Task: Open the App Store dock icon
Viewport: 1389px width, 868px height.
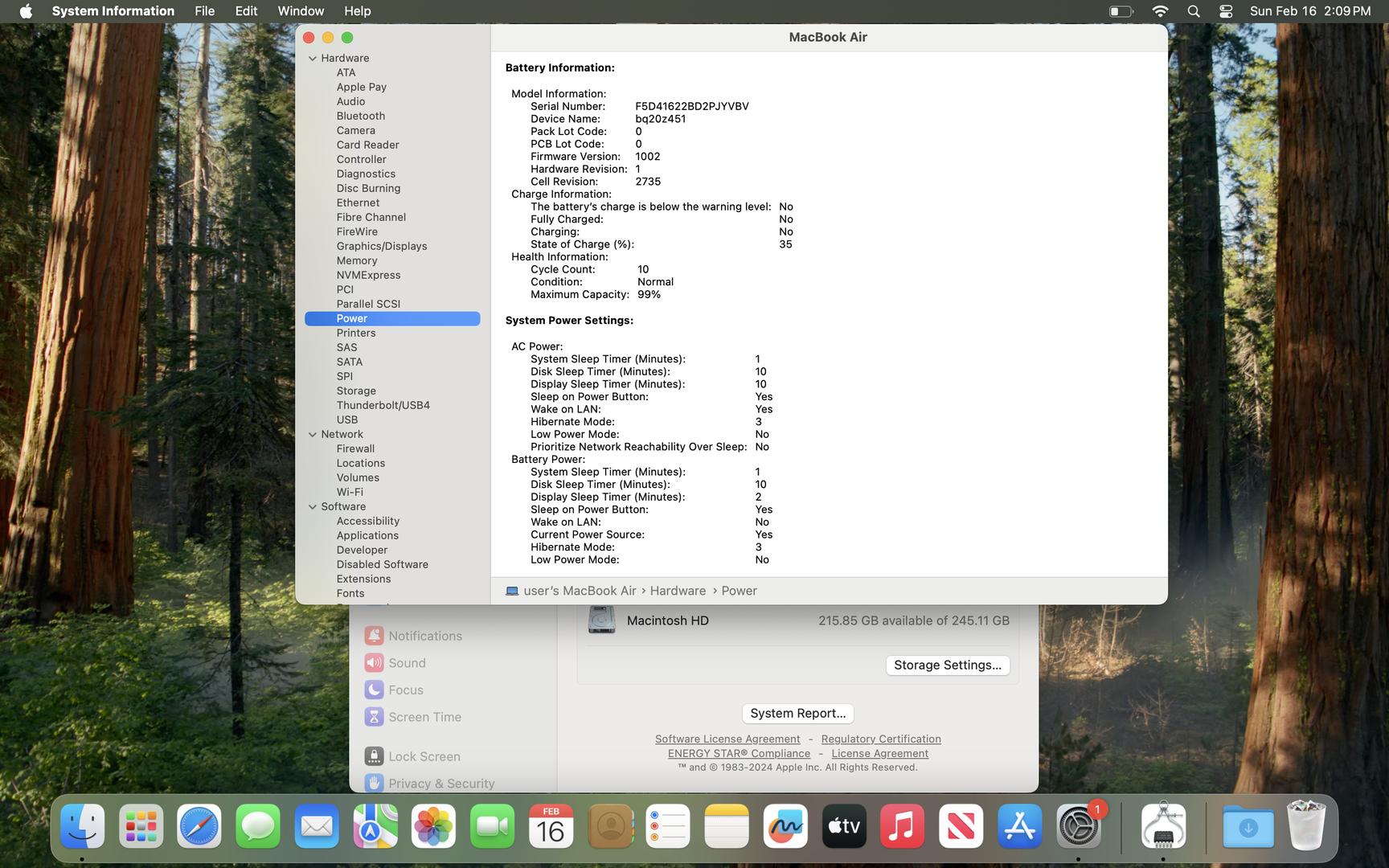Action: coord(1019,826)
